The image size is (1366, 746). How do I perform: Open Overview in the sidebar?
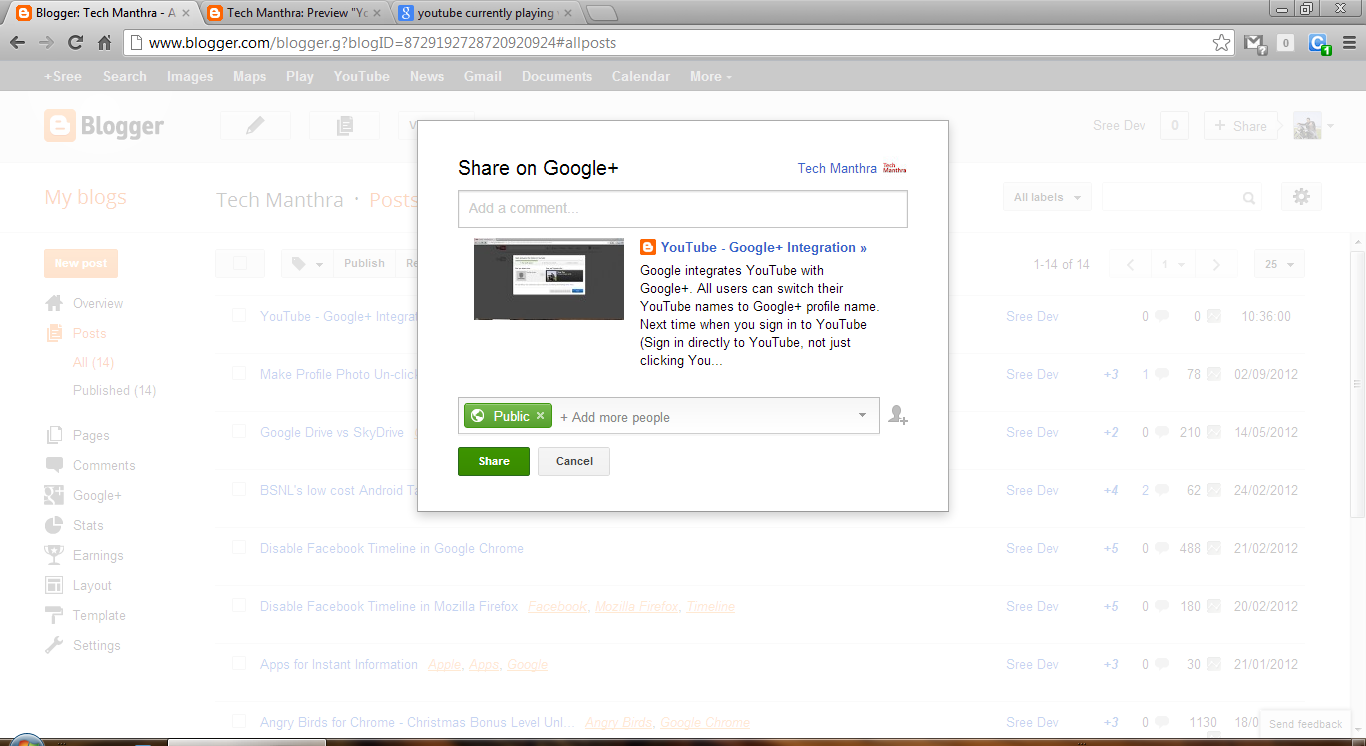click(x=98, y=303)
